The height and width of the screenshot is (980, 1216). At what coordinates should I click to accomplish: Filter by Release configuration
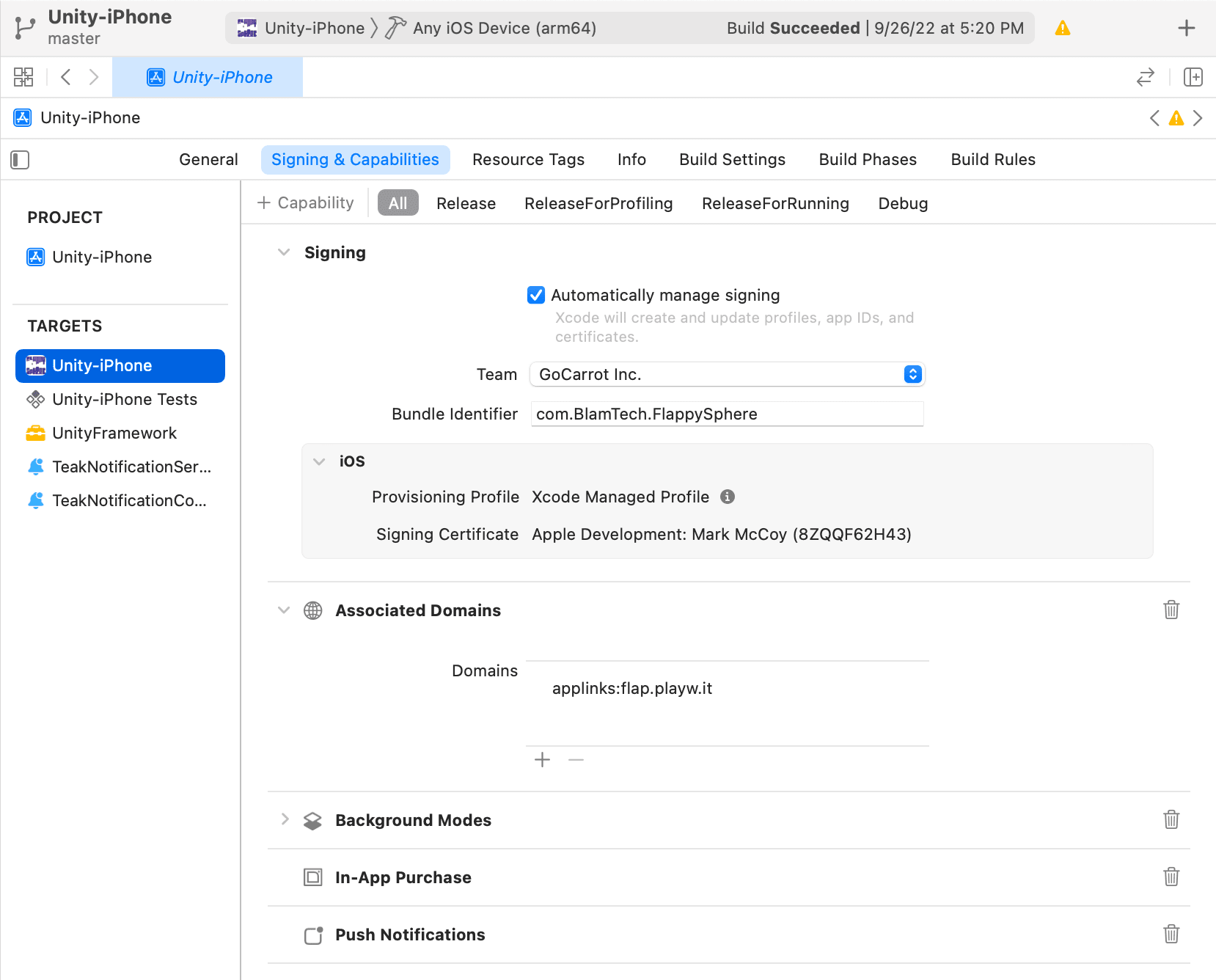(x=466, y=203)
